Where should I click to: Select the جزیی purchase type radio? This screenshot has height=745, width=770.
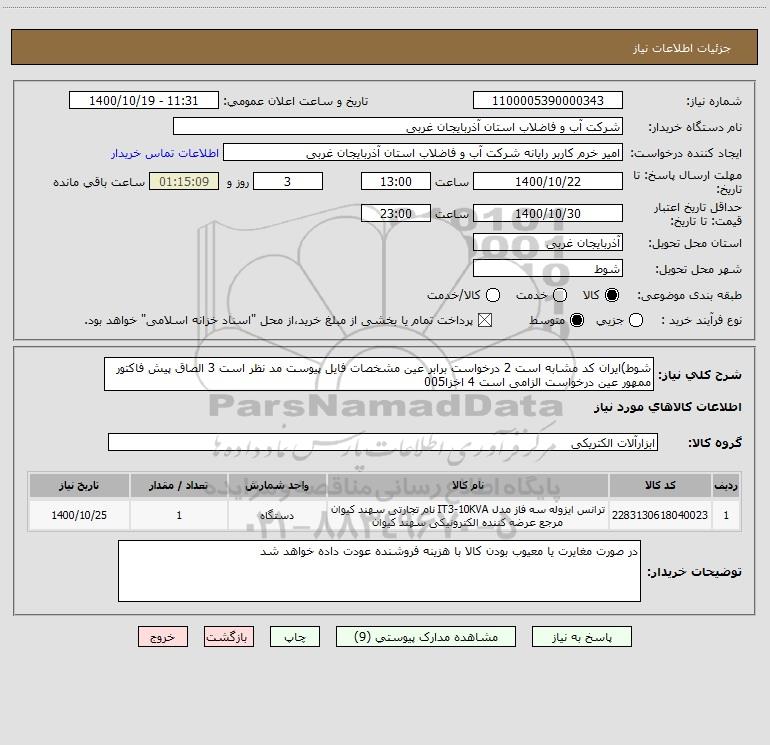[x=636, y=320]
